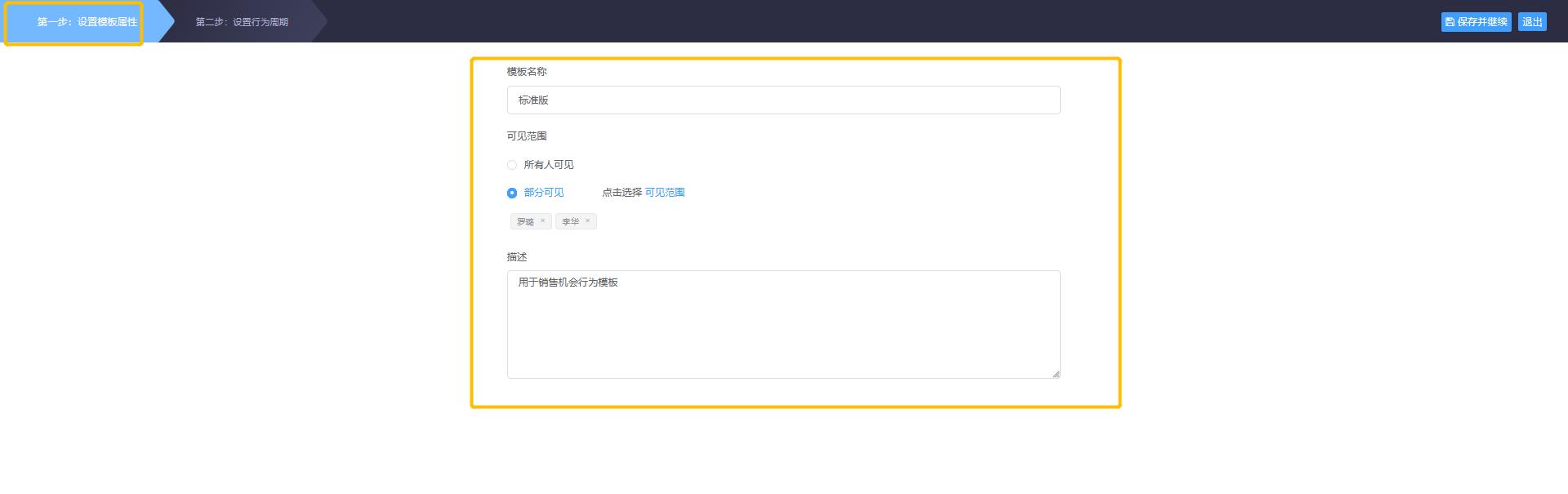The width and height of the screenshot is (1568, 494).
Task: Grab the textarea resize handle corner
Action: tap(1056, 374)
